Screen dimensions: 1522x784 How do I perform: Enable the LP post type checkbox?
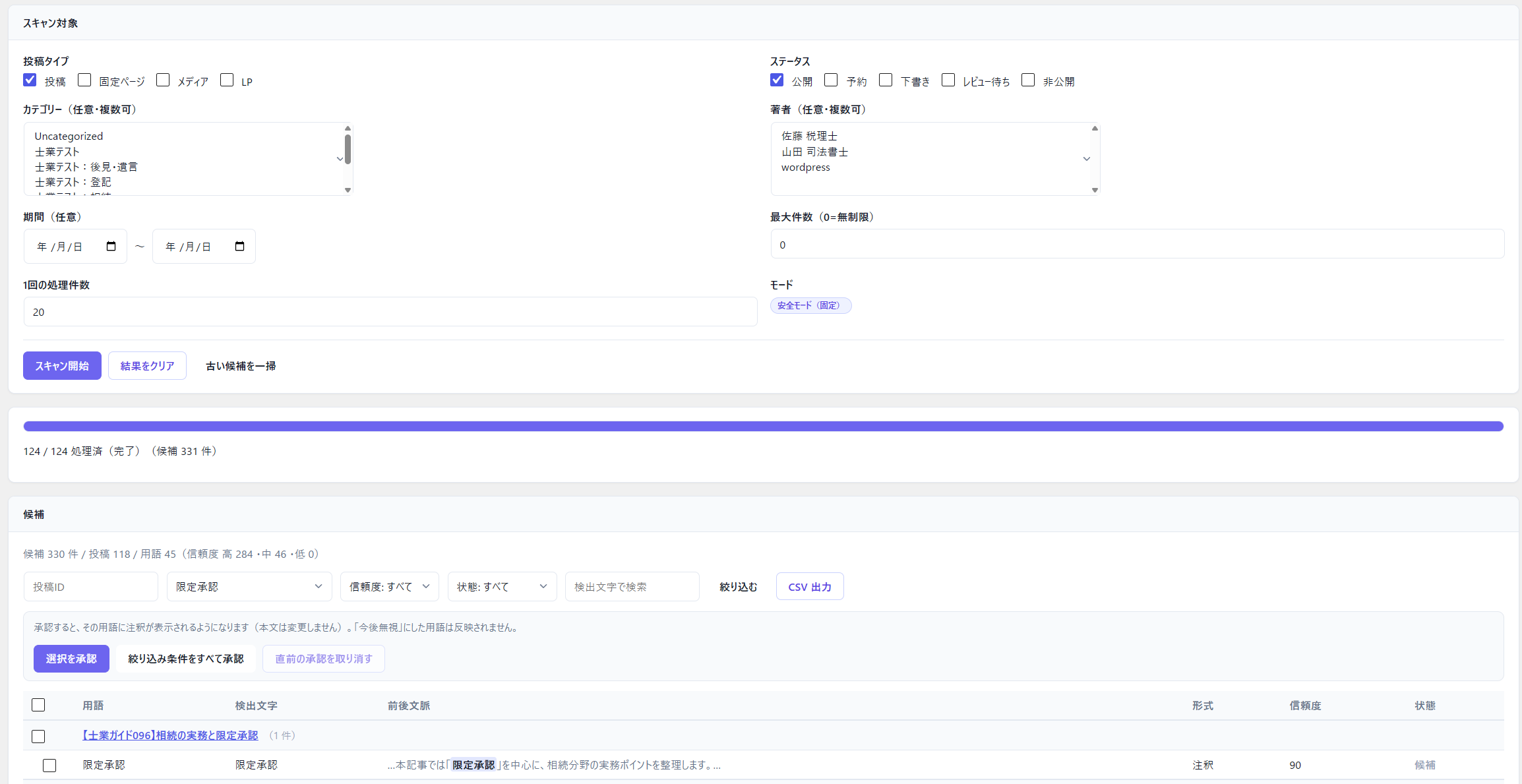coord(227,80)
